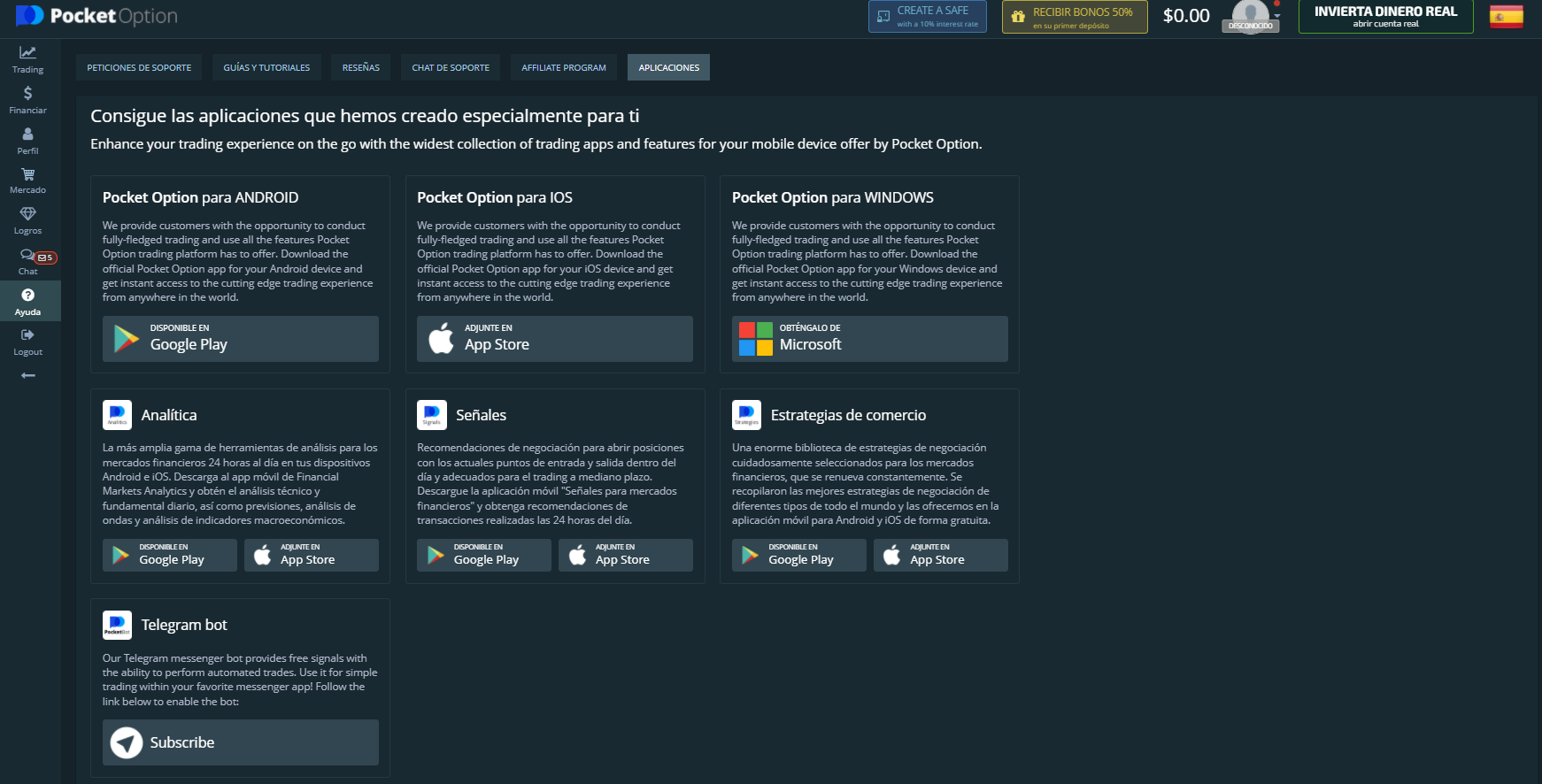Viewport: 1542px width, 784px height.
Task: Click the Telegram bot app icon
Action: click(x=117, y=625)
